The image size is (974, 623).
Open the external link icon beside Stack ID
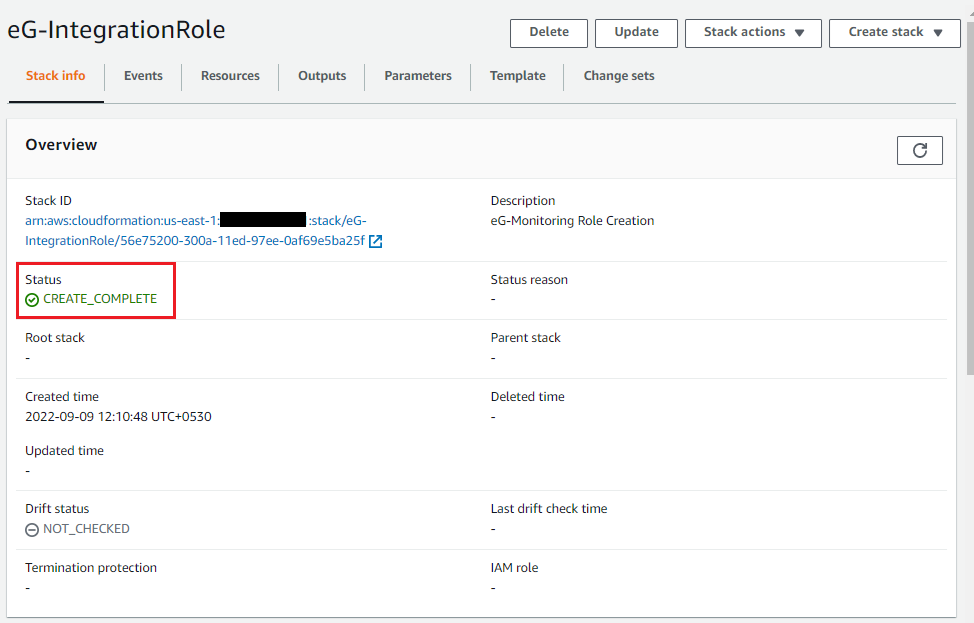tap(375, 241)
